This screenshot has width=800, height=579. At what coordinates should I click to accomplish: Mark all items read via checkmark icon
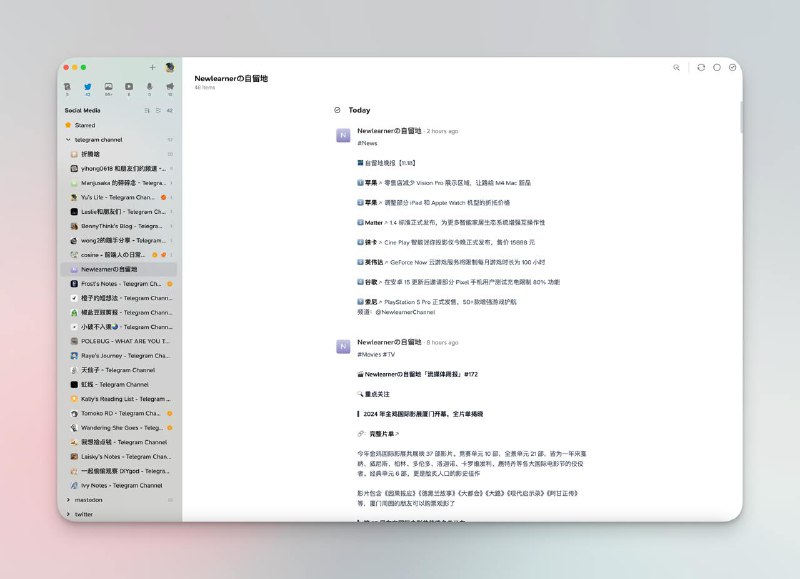click(732, 67)
